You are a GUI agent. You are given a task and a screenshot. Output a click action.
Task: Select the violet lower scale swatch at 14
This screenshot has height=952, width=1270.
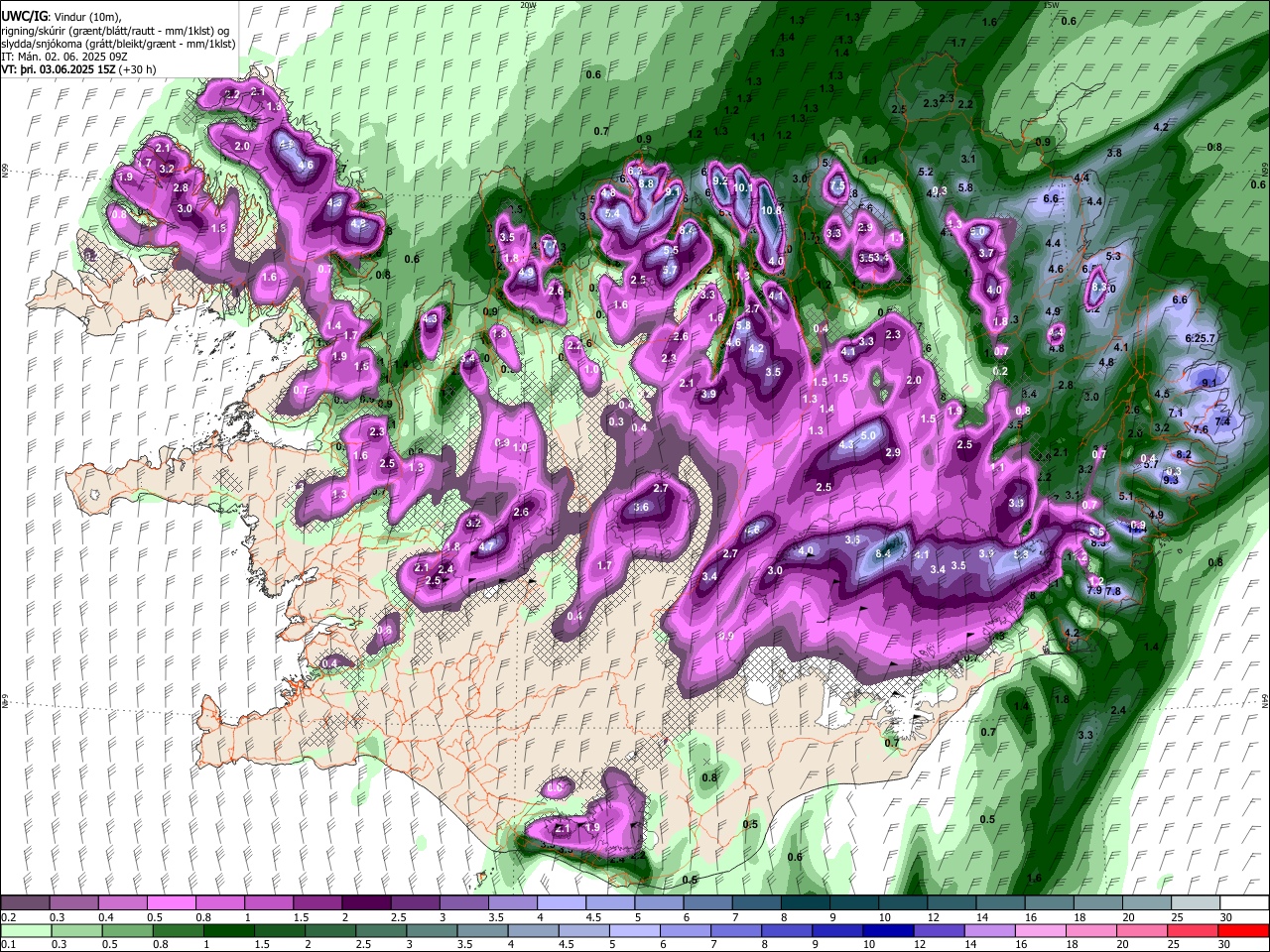988,930
